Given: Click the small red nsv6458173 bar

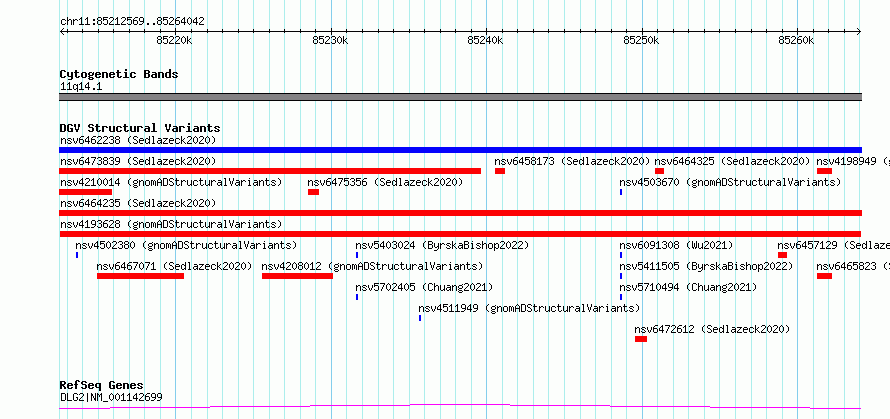Looking at the screenshot, I should (x=500, y=171).
